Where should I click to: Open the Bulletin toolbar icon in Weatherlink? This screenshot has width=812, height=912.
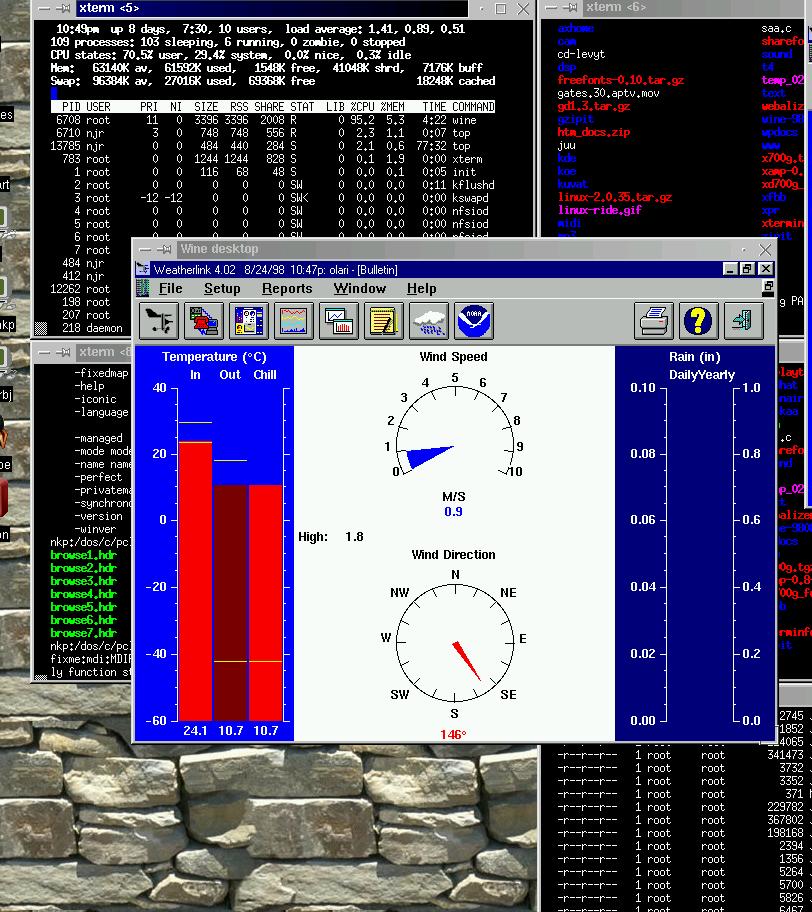tap(248, 320)
